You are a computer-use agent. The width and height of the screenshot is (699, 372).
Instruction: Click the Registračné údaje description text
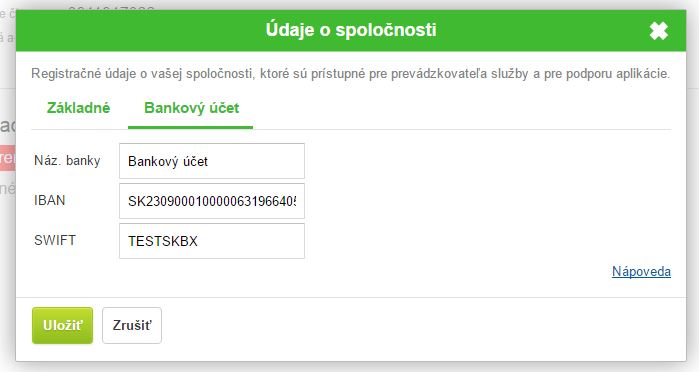350,74
